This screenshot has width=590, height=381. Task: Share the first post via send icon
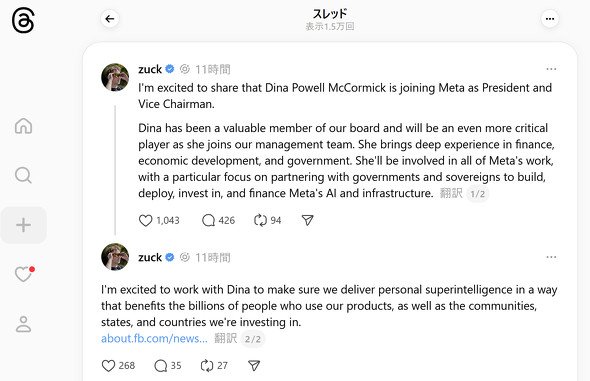307,220
